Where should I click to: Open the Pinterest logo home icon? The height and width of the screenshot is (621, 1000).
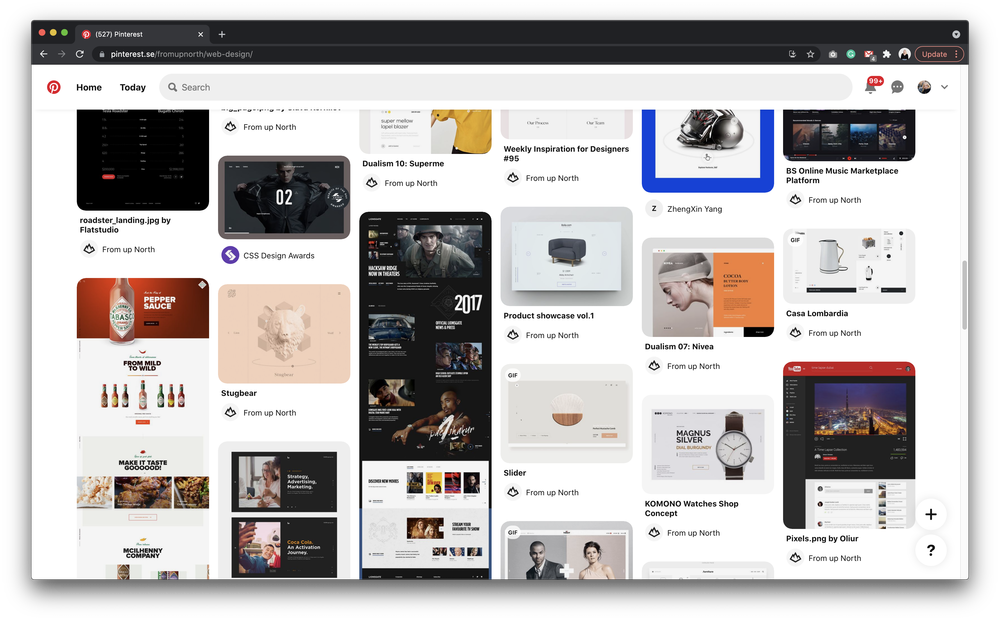click(x=54, y=87)
